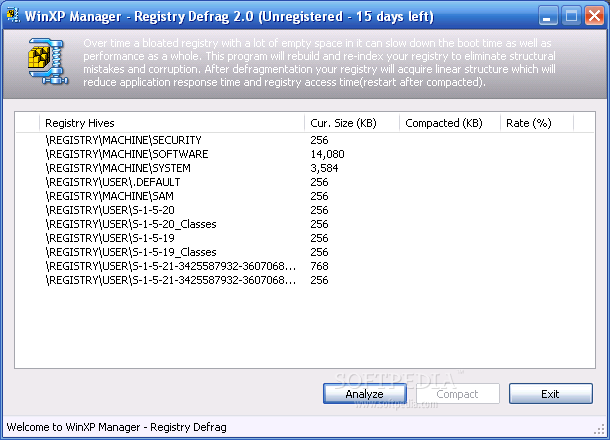Select the S-1-5-21 hive row sized 256
This screenshot has width=610, height=440.
[x=305, y=280]
